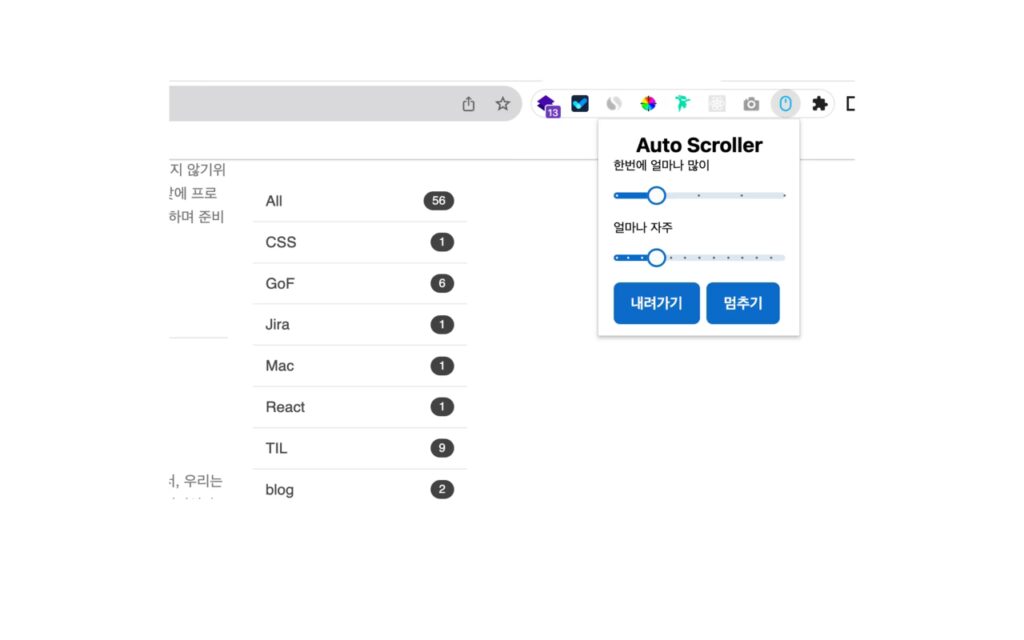Image resolution: width=1024 pixels, height=640 pixels.
Task: Click the green hummingbird extension icon
Action: pos(682,103)
